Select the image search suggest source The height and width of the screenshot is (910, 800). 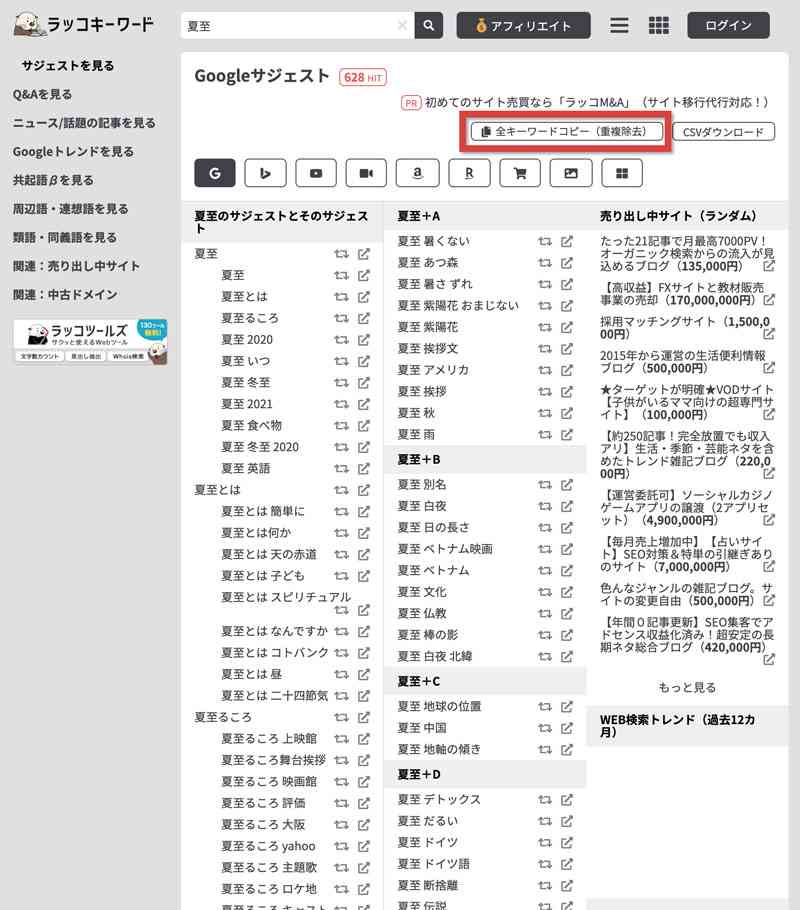[x=570, y=173]
